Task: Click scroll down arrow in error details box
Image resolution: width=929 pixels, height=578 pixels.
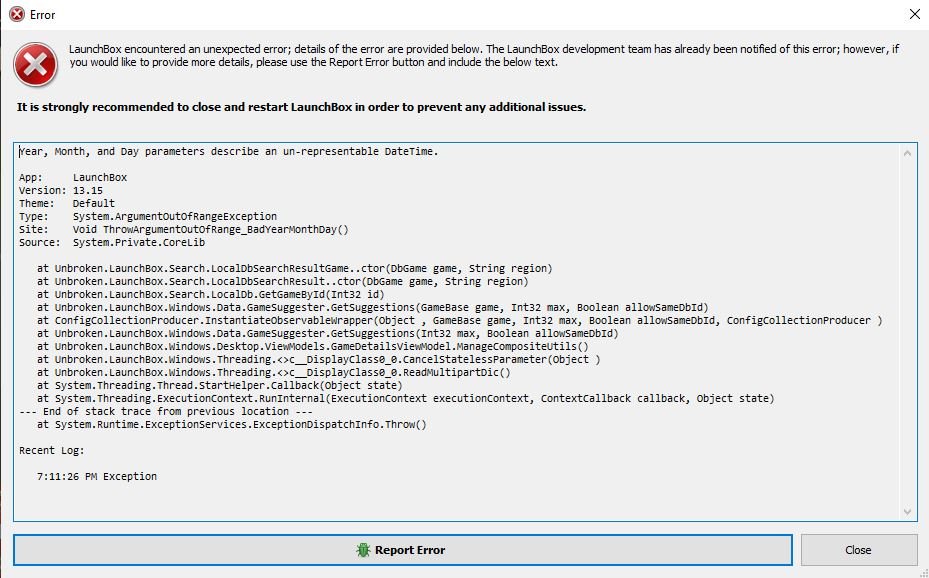Action: coord(907,512)
